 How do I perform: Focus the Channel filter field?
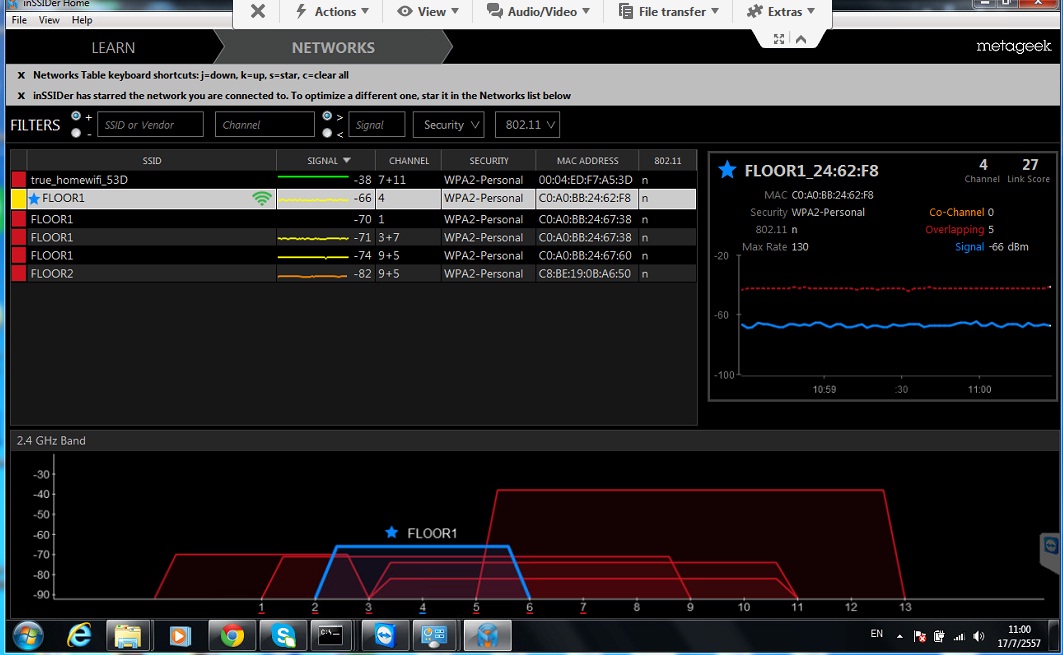pos(264,125)
